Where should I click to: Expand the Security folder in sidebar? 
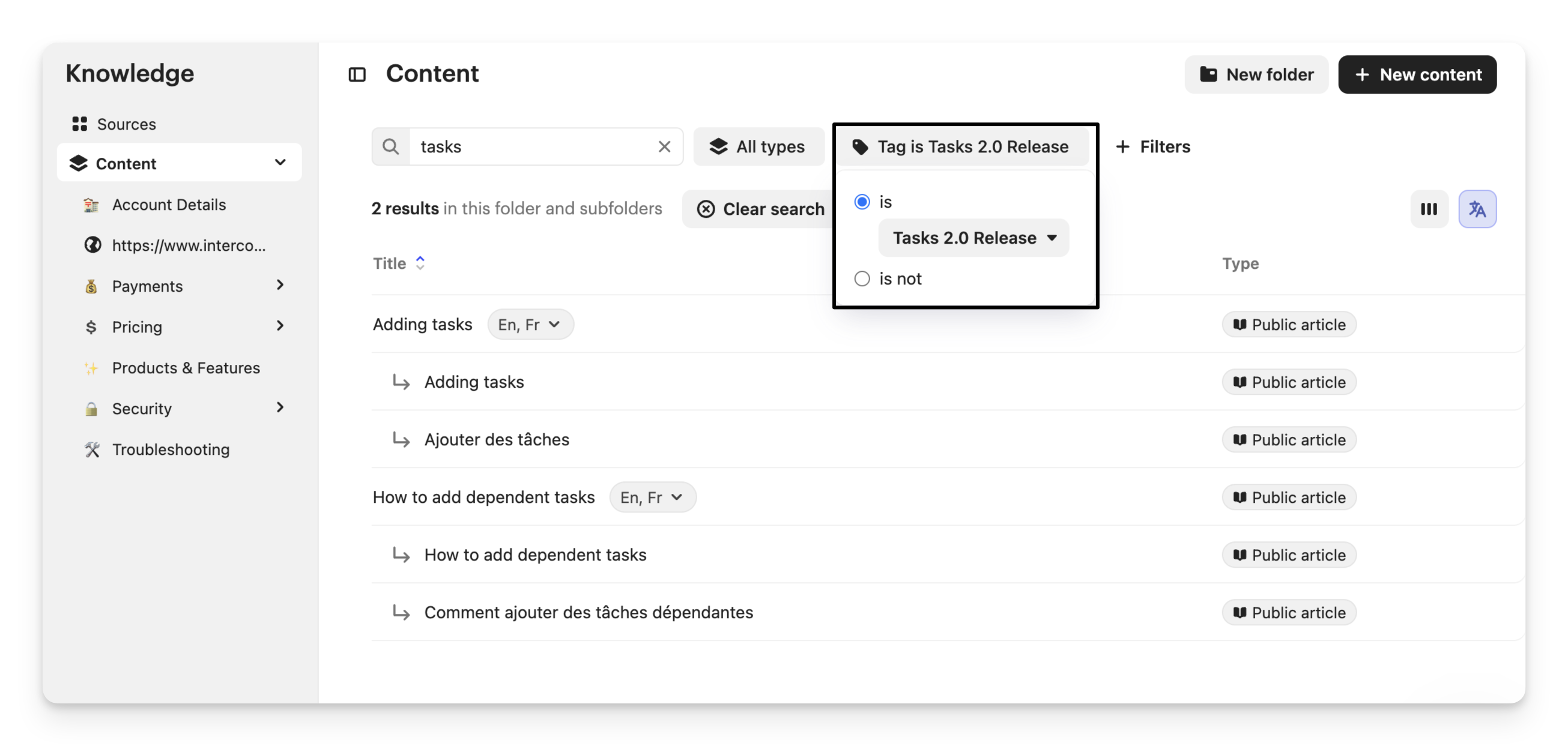(x=280, y=408)
